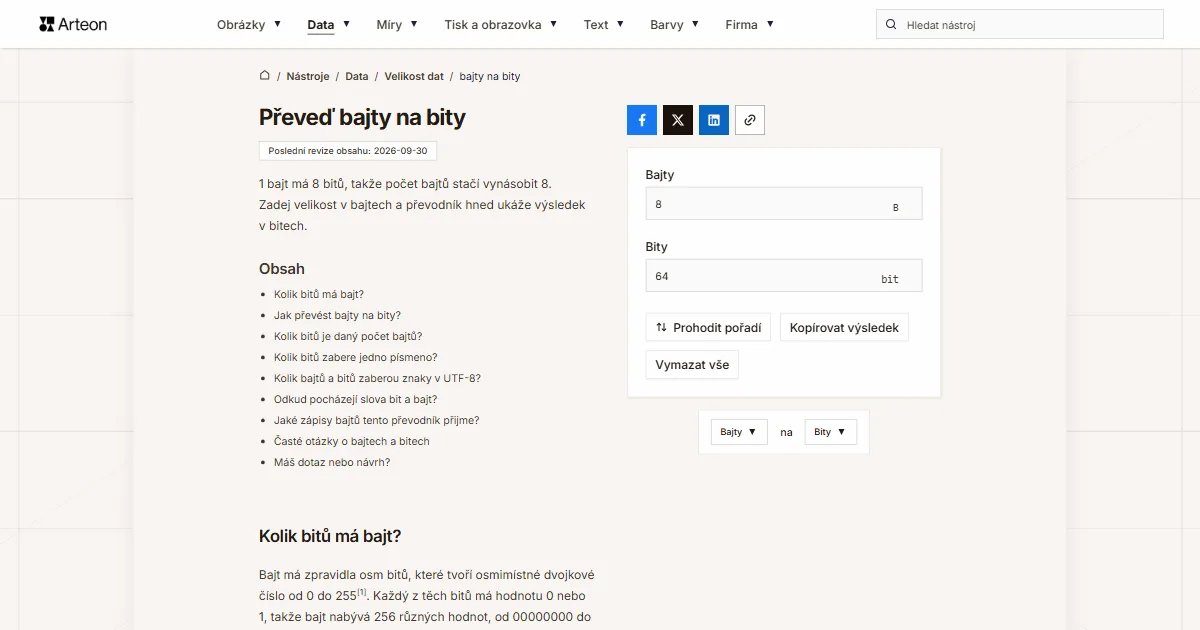Viewport: 1200px width, 630px height.
Task: Expand the Firma menu
Action: [750, 24]
